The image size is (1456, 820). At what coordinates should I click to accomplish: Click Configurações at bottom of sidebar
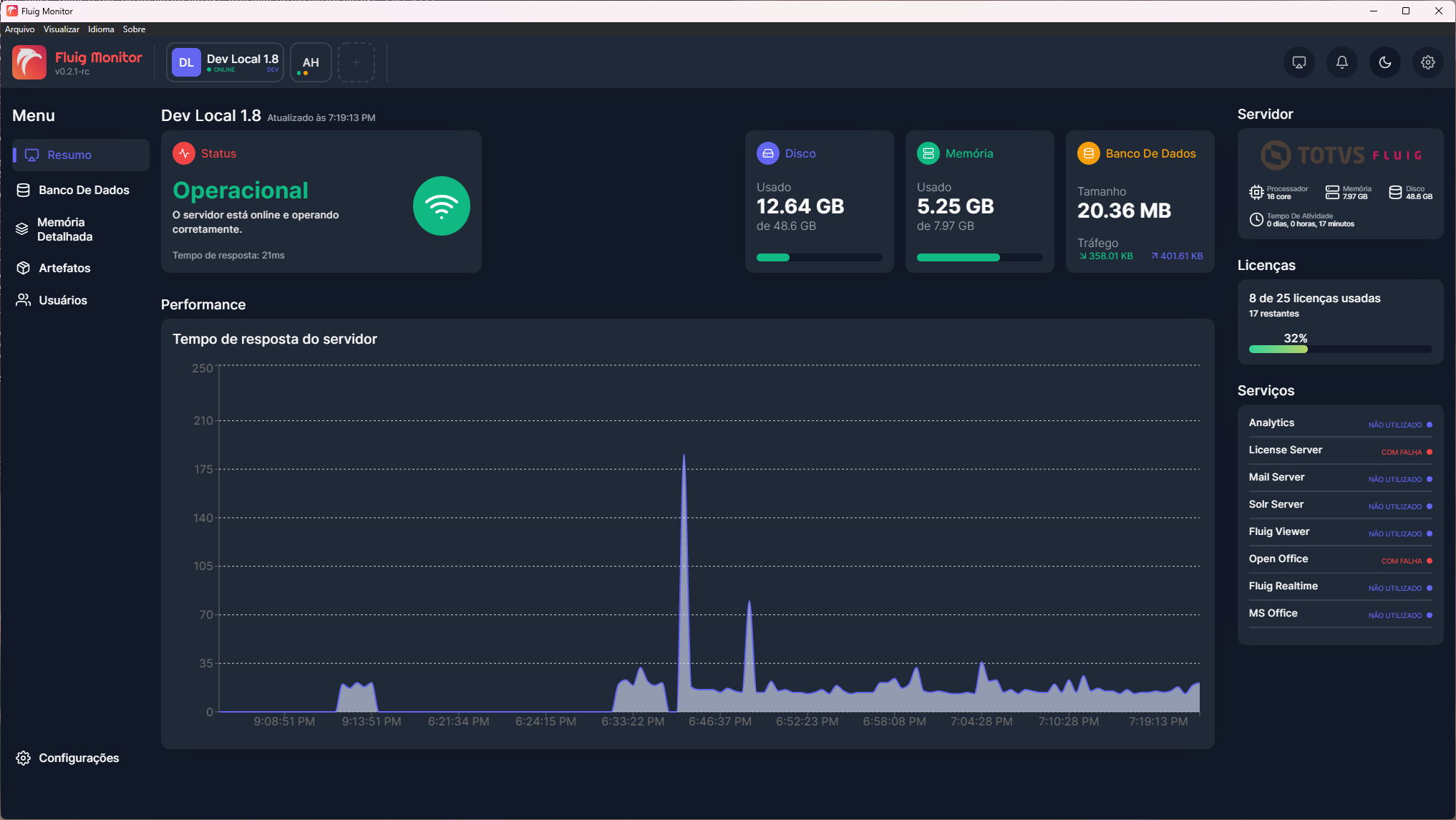point(78,758)
